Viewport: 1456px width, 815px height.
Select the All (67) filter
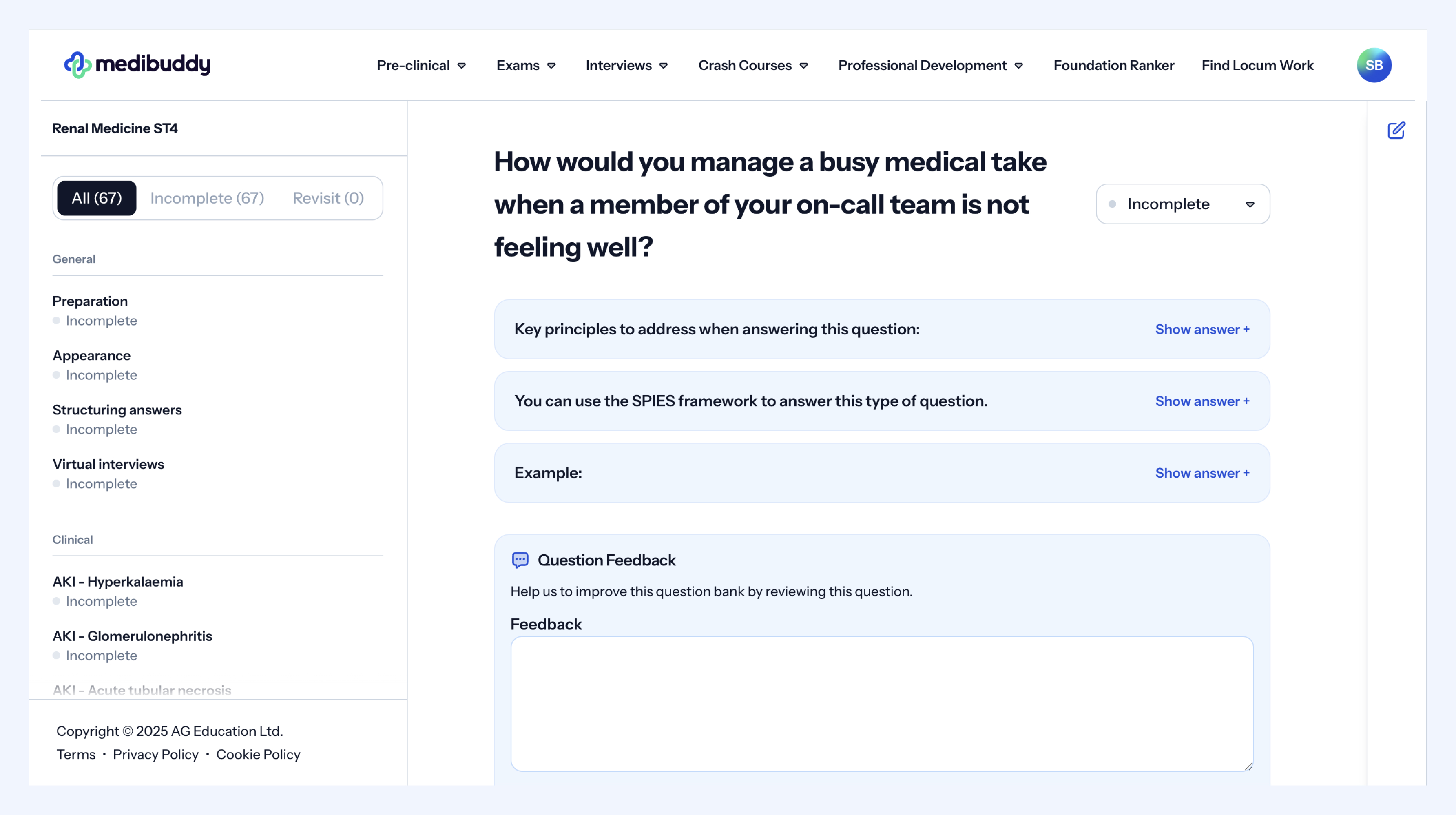(x=97, y=198)
